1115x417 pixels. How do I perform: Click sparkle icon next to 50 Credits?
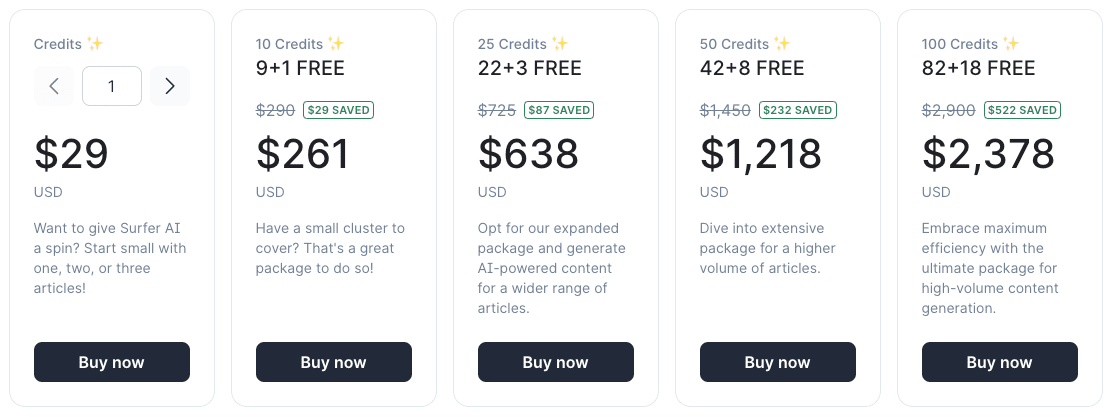(781, 44)
